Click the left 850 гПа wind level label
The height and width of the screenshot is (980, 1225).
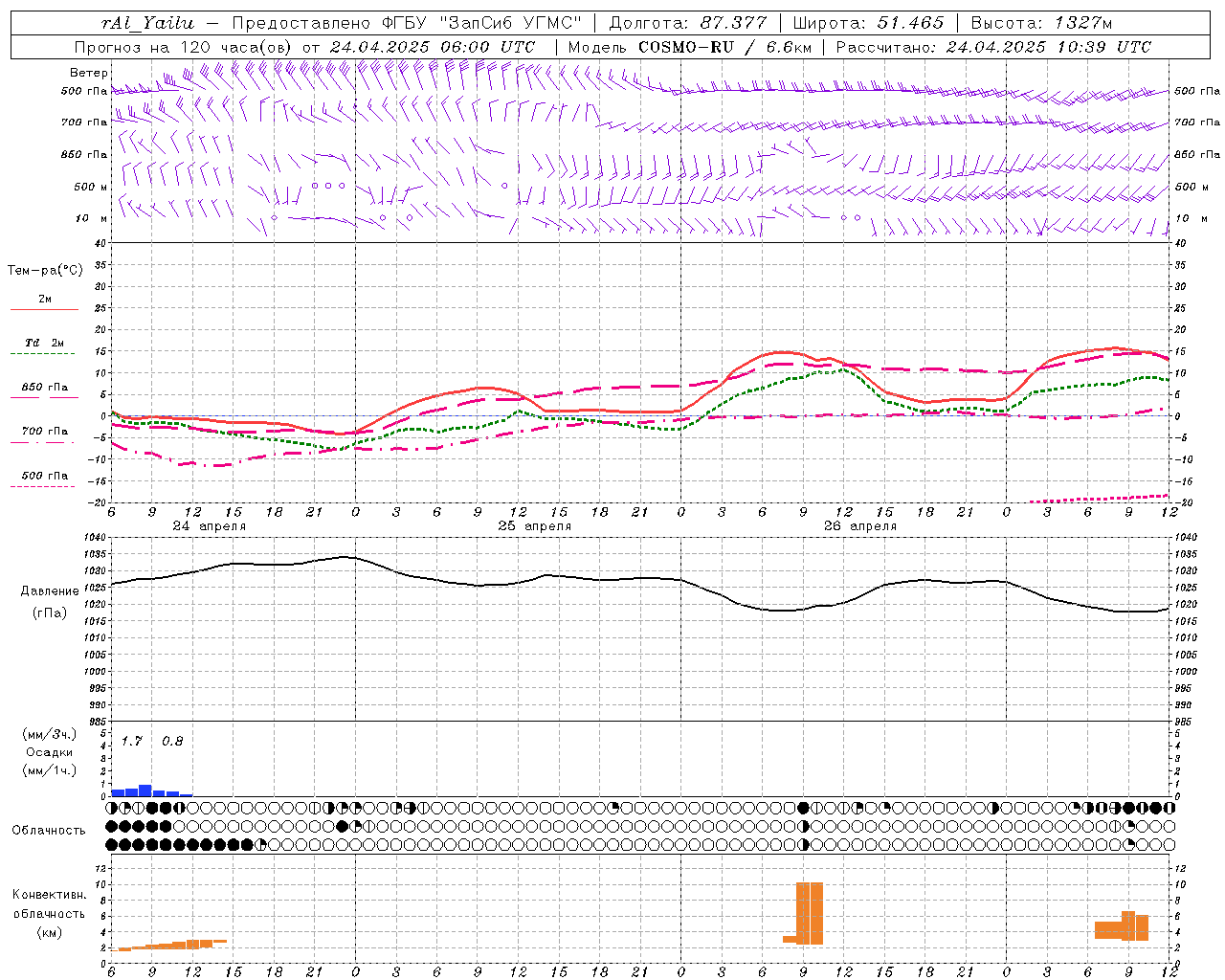coord(84,154)
